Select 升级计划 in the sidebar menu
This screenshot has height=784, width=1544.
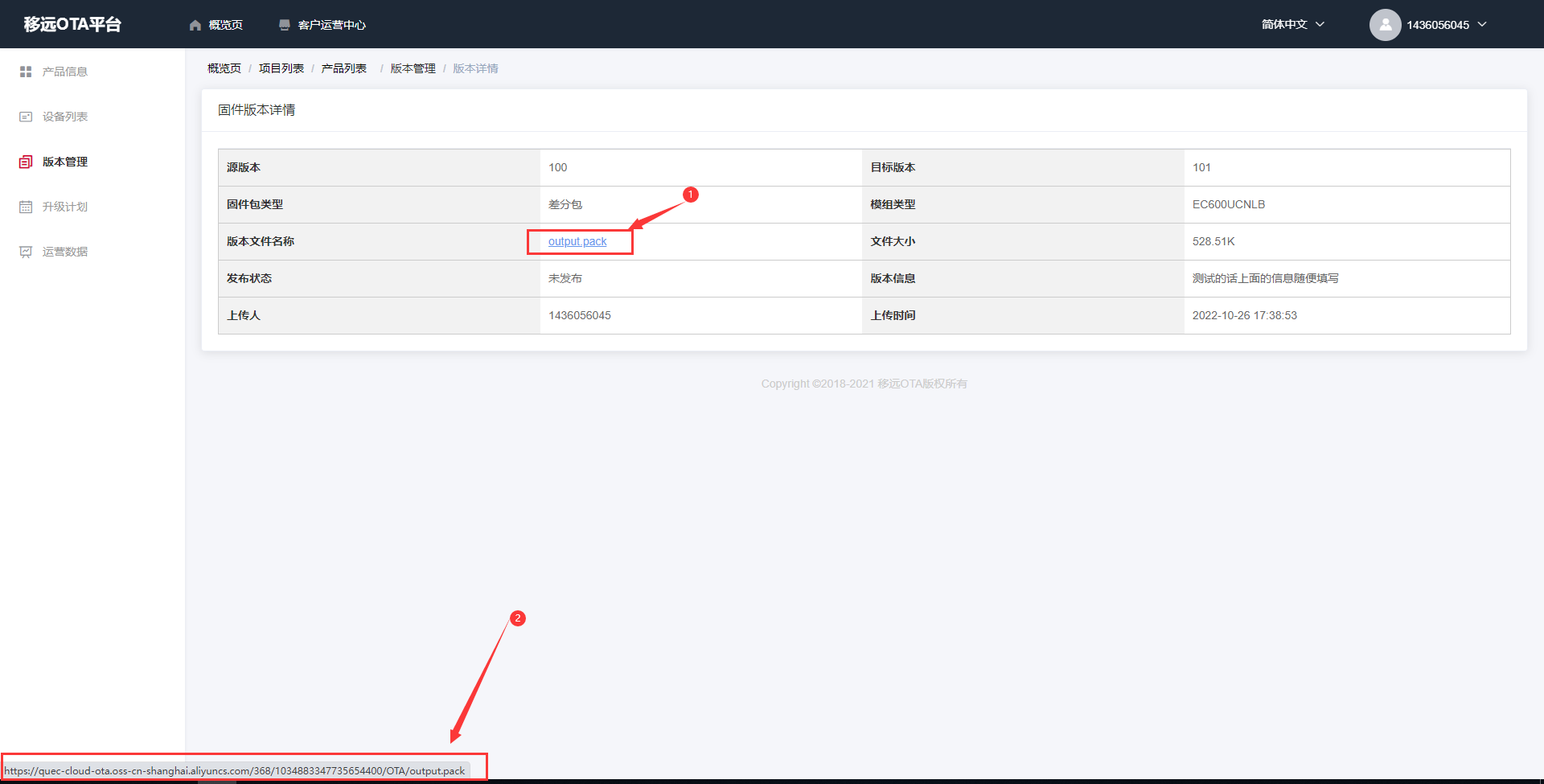click(x=65, y=207)
